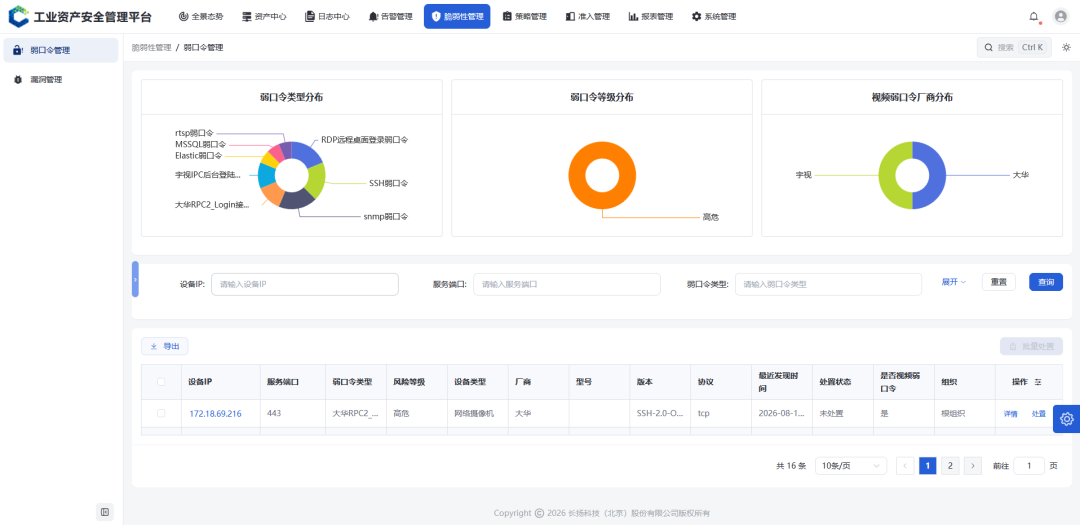Screen dimensions: 1080x525
Task: Open the 搜索 Ctrl K search box
Action: tap(1014, 48)
